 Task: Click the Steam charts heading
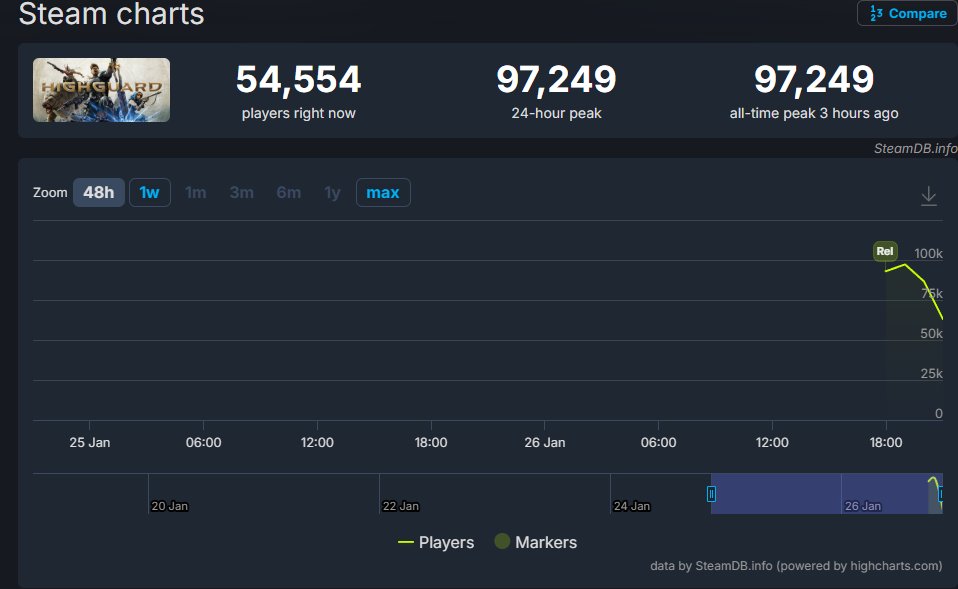111,13
